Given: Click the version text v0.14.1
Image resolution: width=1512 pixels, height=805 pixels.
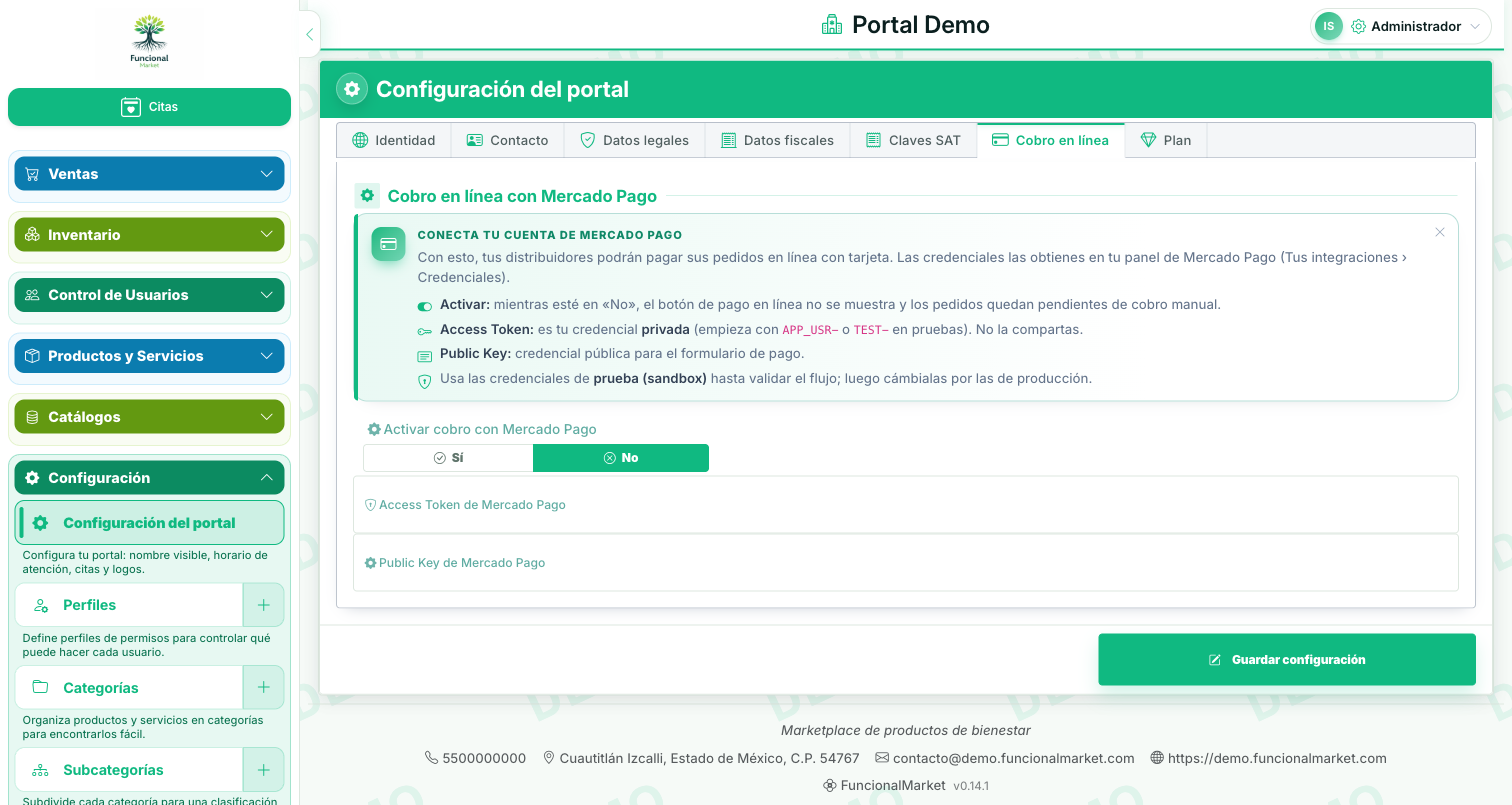Looking at the screenshot, I should (971, 786).
